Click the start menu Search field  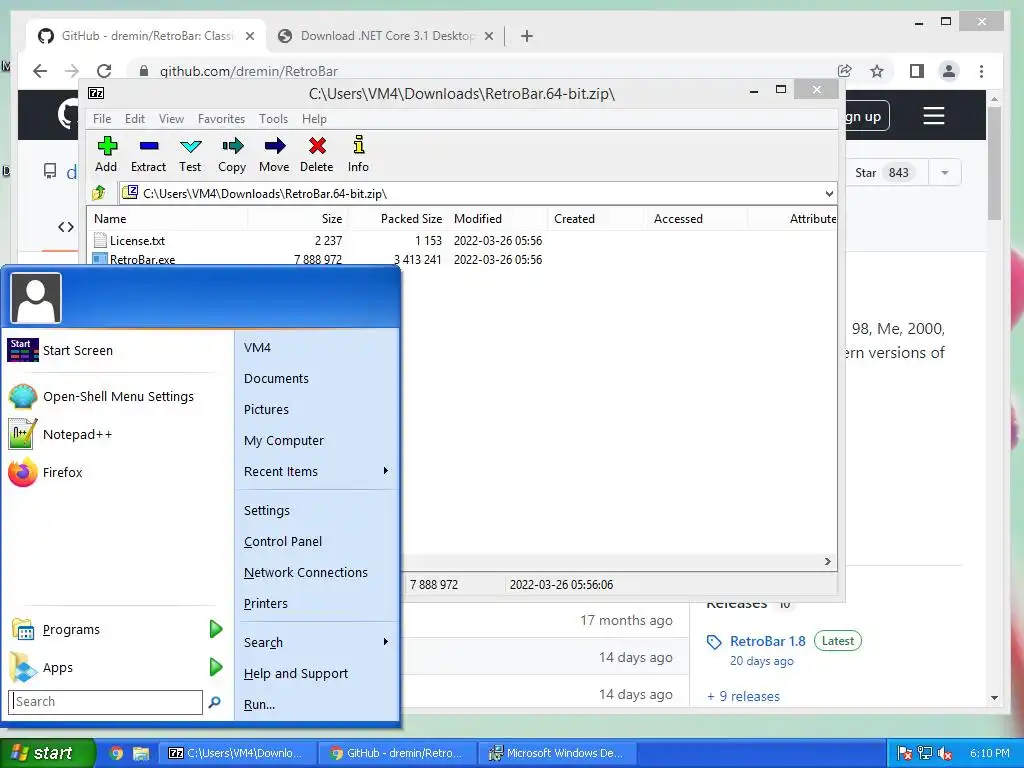pos(106,702)
